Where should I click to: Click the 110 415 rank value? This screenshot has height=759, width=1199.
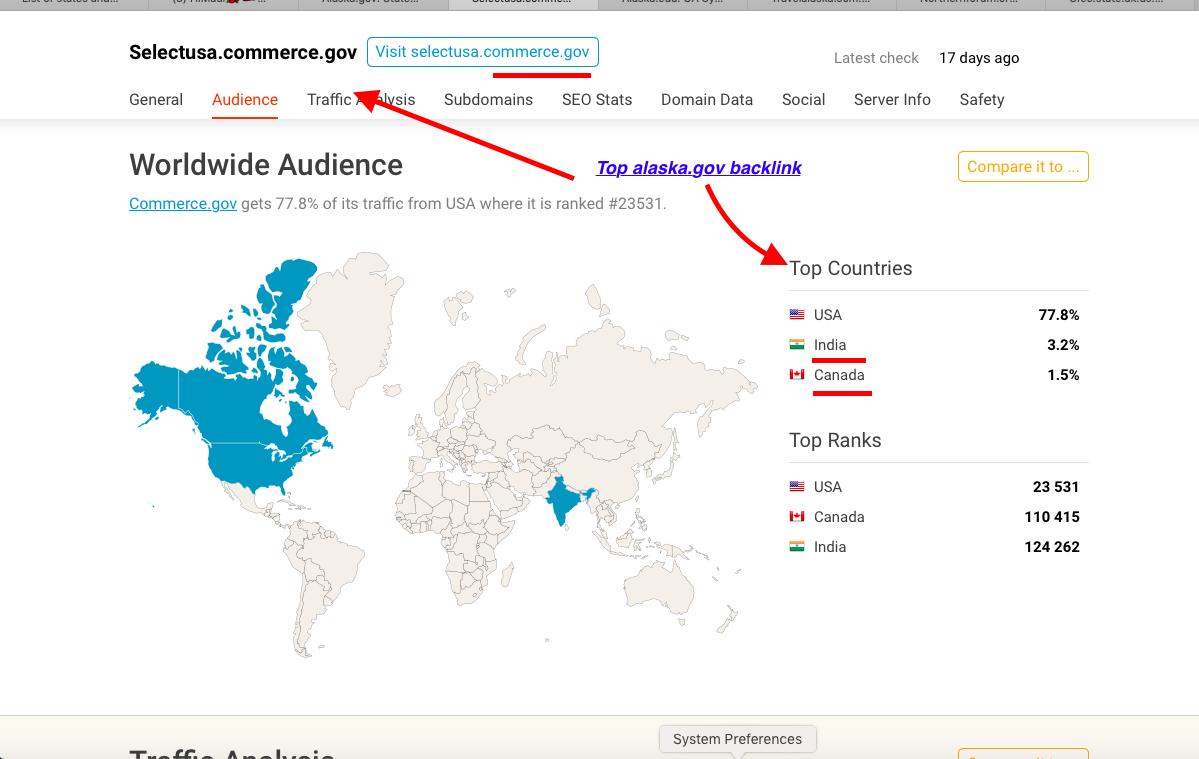(x=1052, y=517)
